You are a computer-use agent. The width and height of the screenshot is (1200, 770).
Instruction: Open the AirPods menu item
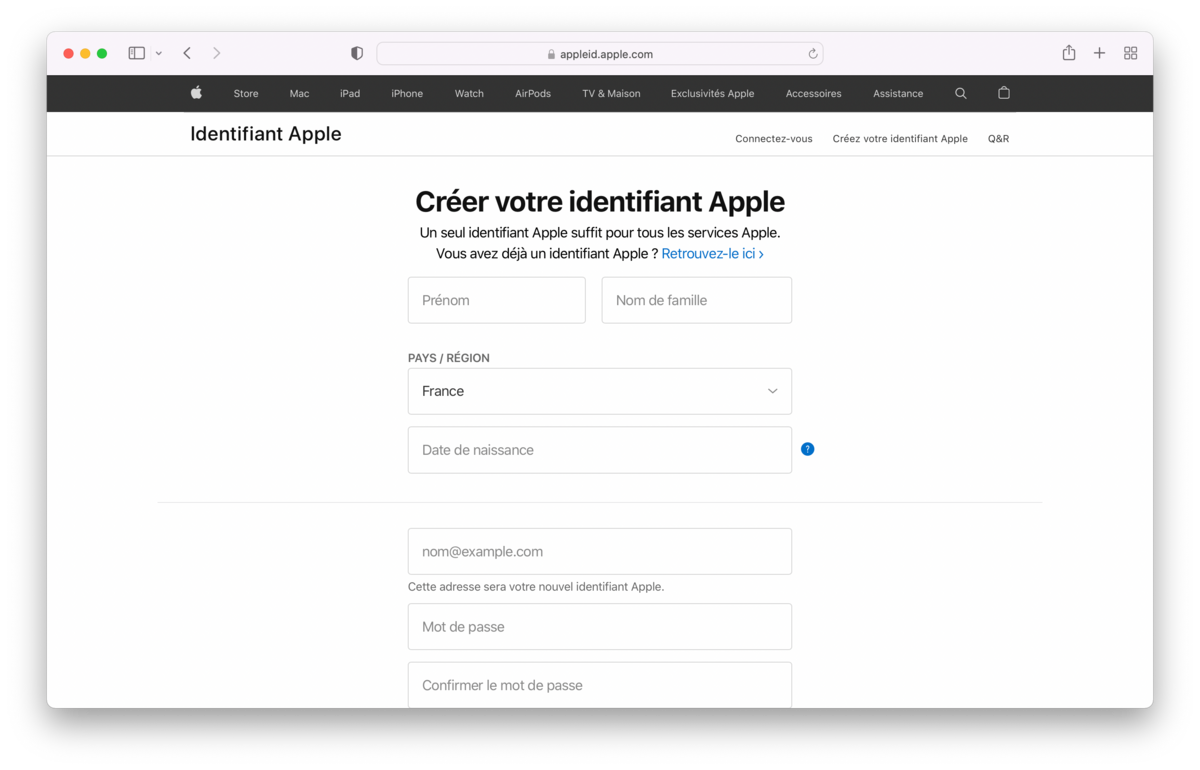(533, 93)
